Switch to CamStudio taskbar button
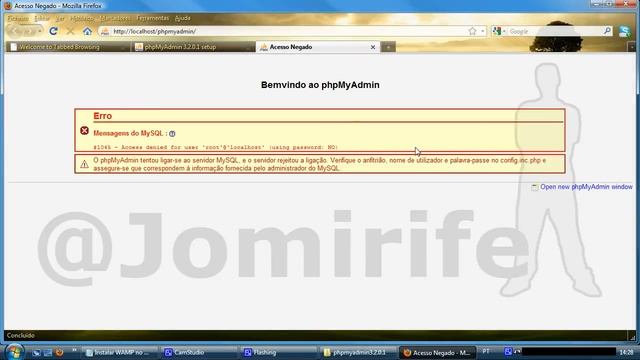 (198, 353)
